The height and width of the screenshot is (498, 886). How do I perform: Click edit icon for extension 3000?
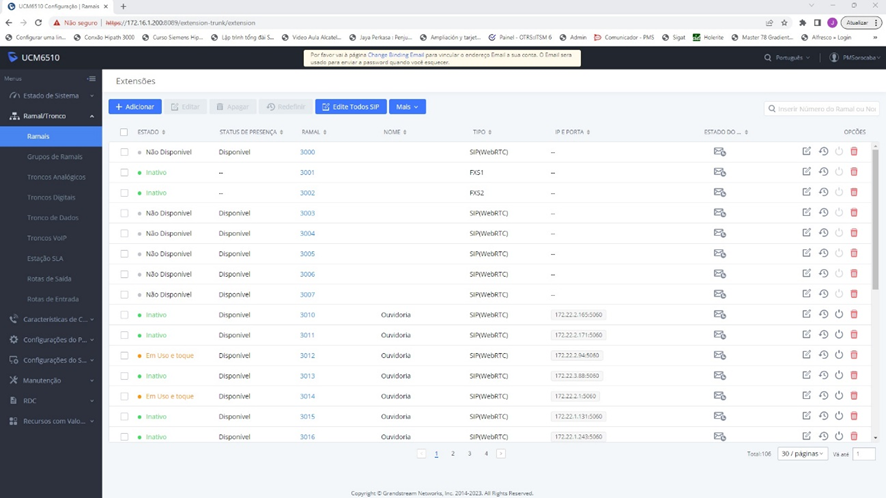[807, 152]
